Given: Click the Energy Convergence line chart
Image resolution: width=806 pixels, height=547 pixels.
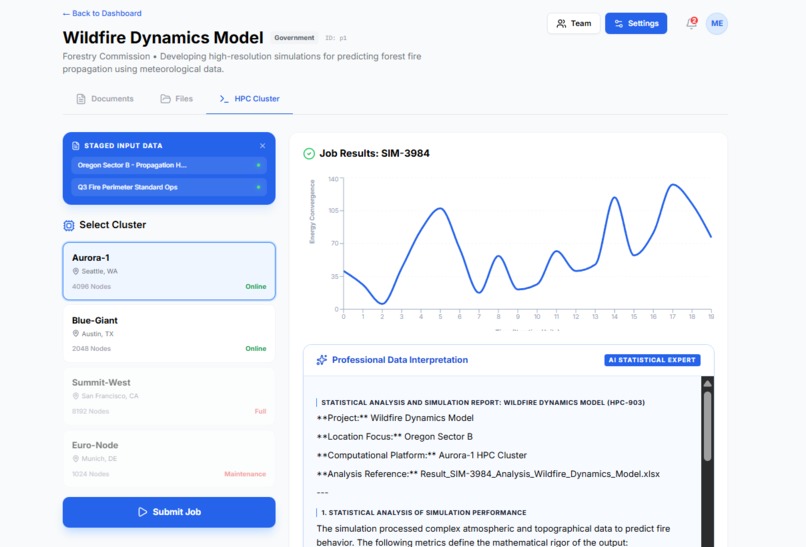Looking at the screenshot, I should click(x=527, y=244).
